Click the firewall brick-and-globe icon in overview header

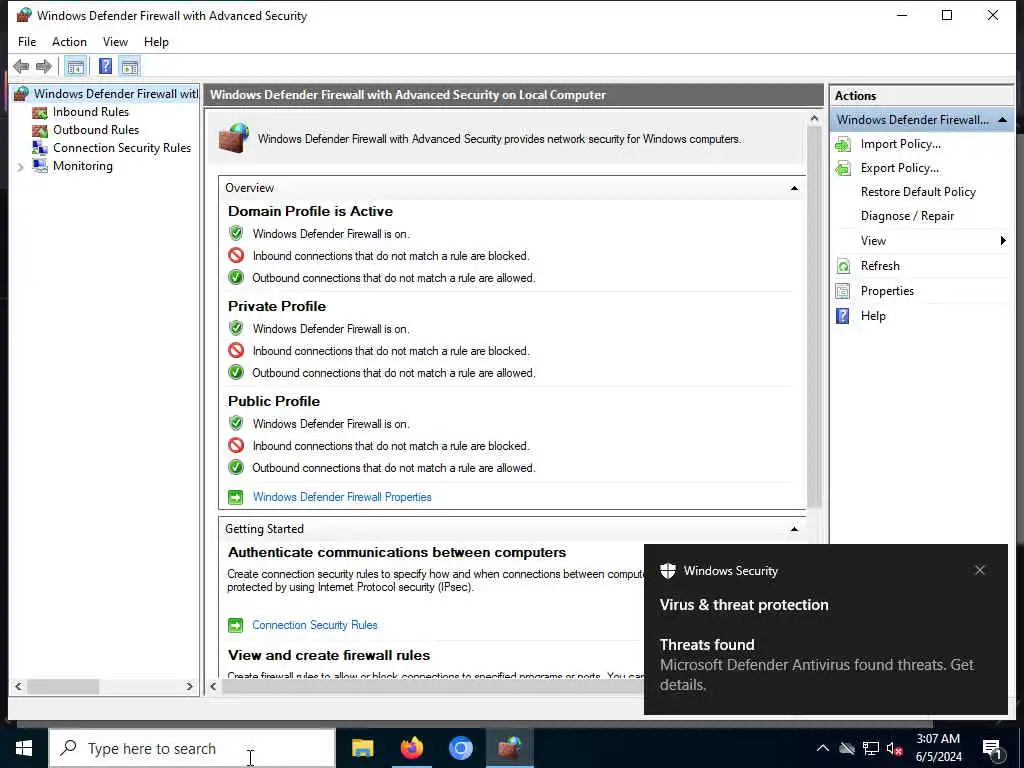tap(234, 138)
